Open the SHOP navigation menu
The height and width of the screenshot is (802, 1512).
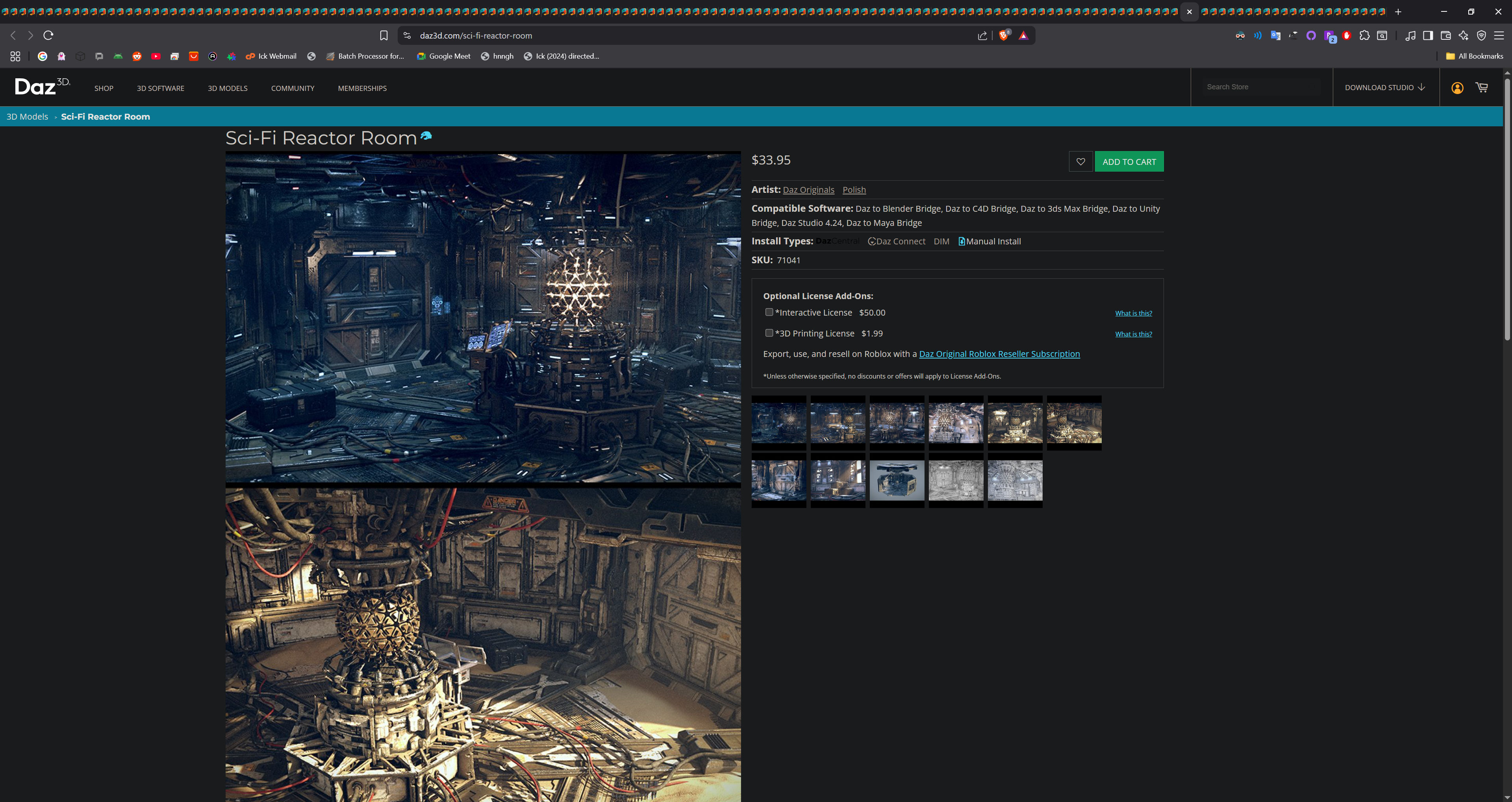tap(104, 88)
